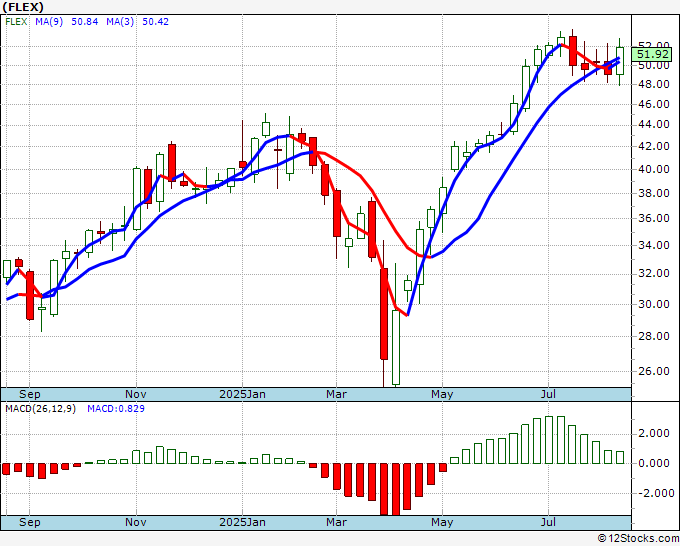Click the MA(3) value 50.42
The image size is (680, 546).
coord(155,22)
